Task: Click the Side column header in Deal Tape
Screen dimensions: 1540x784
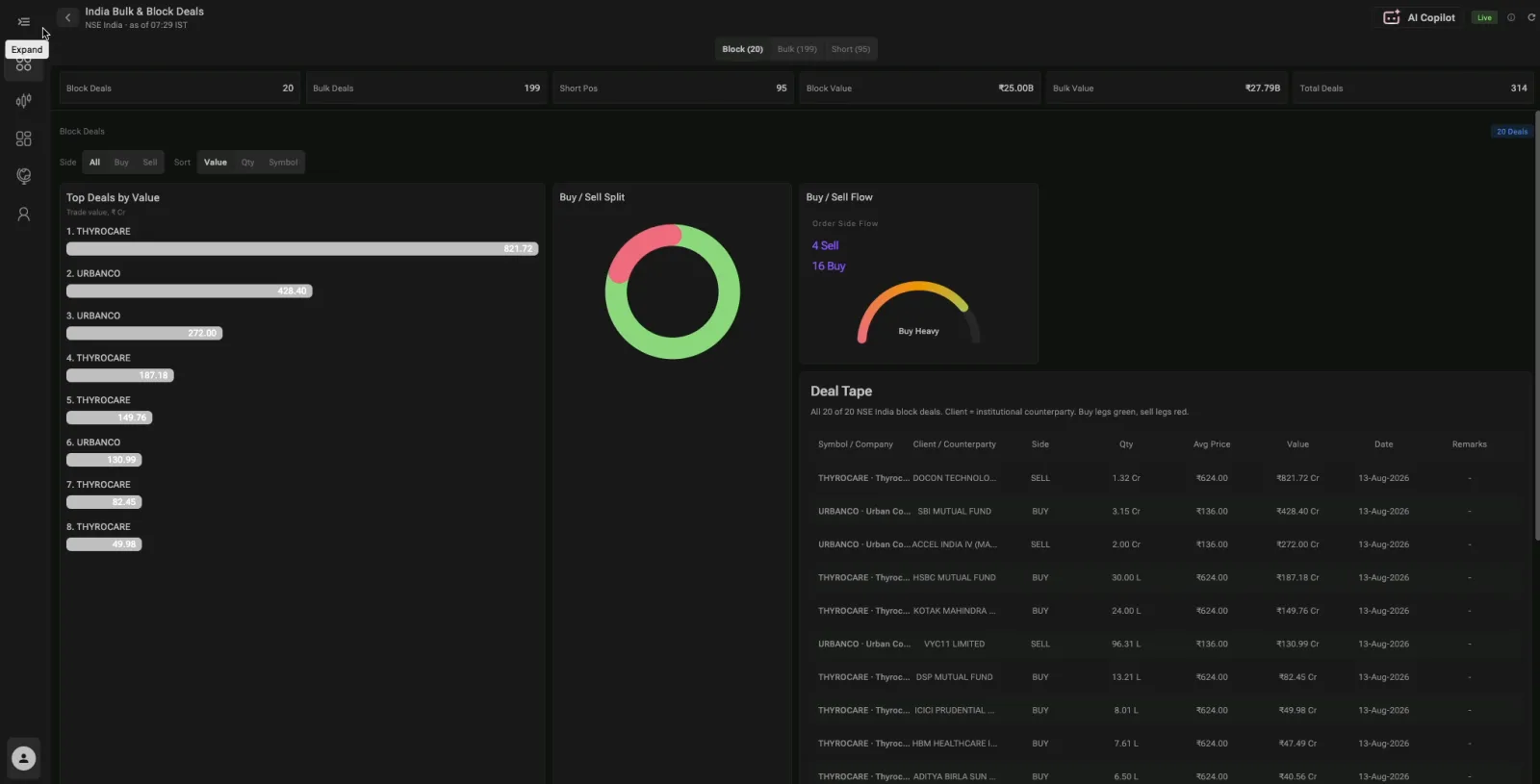Action: [1040, 444]
